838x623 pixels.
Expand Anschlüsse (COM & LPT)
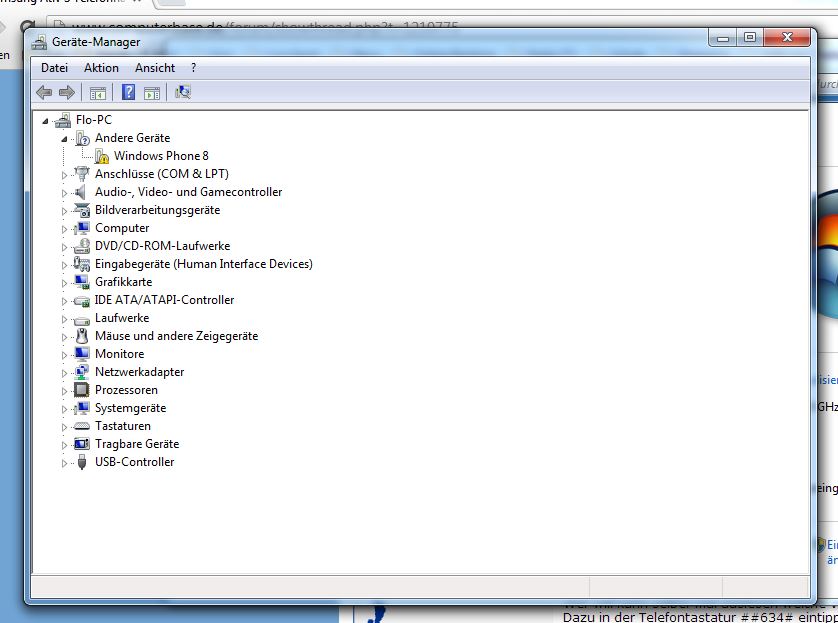64,175
